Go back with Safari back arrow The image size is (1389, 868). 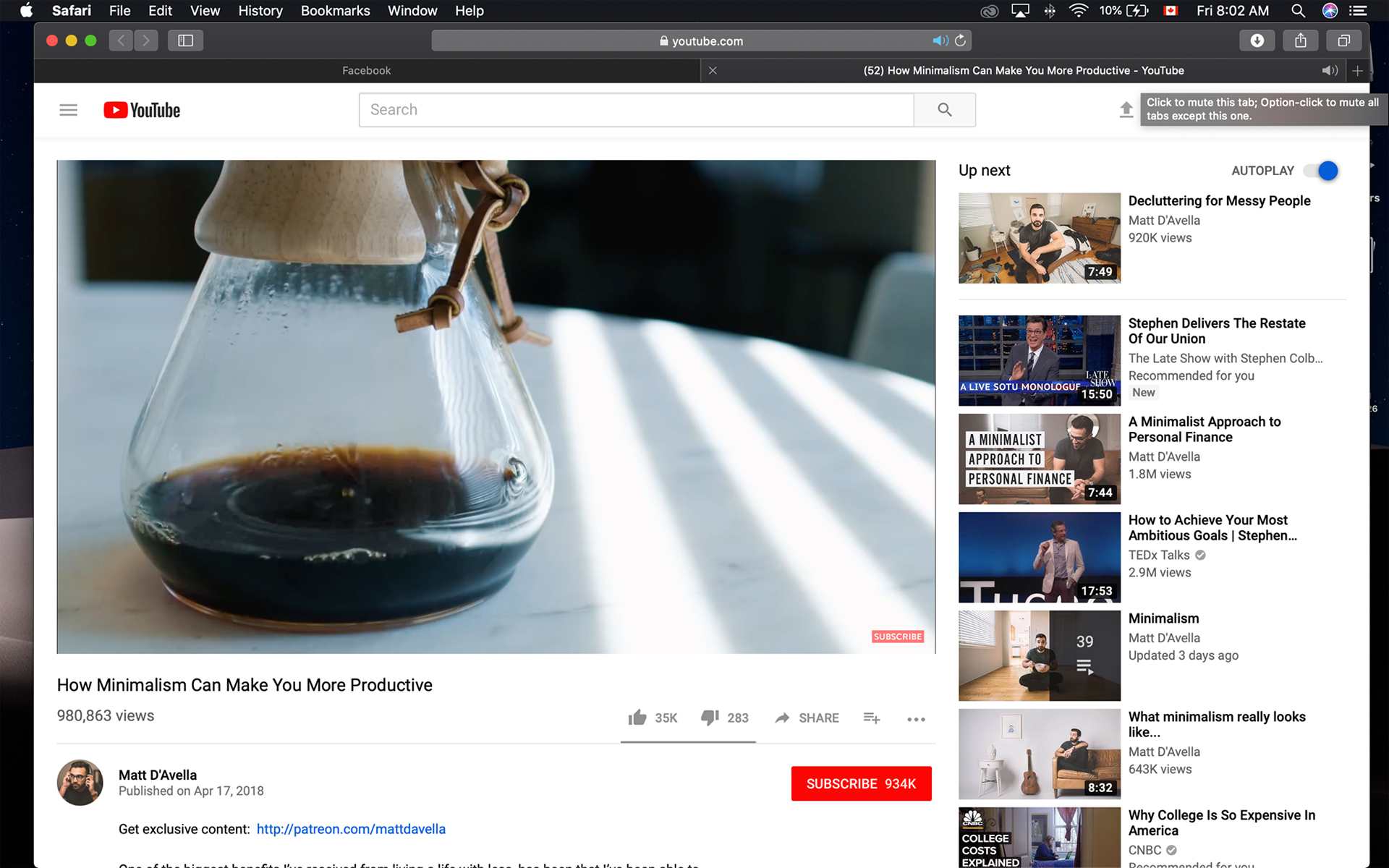[x=121, y=41]
